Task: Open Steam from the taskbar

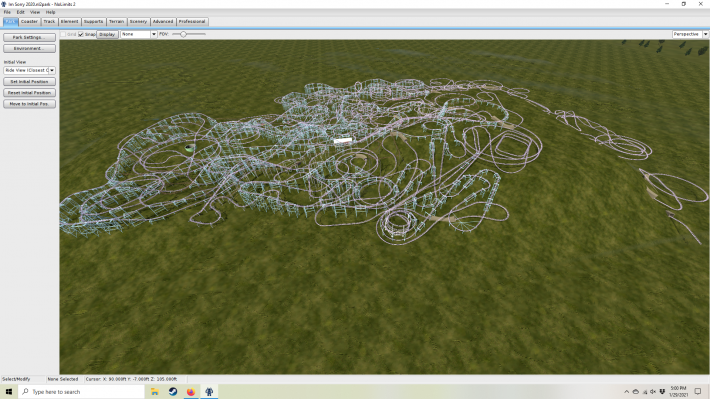Action: [173, 392]
